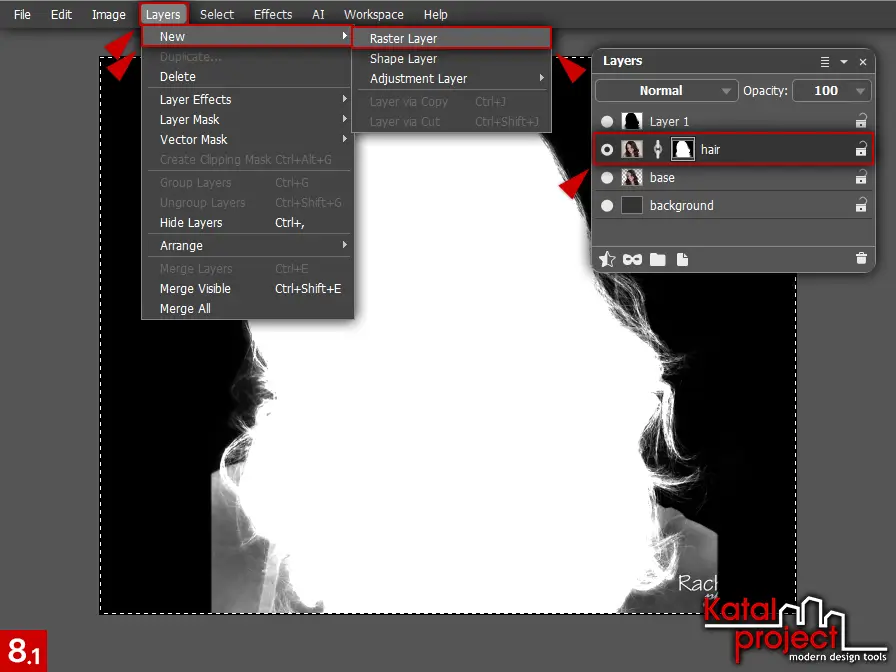
Task: Open the Layers menu
Action: click(x=163, y=14)
